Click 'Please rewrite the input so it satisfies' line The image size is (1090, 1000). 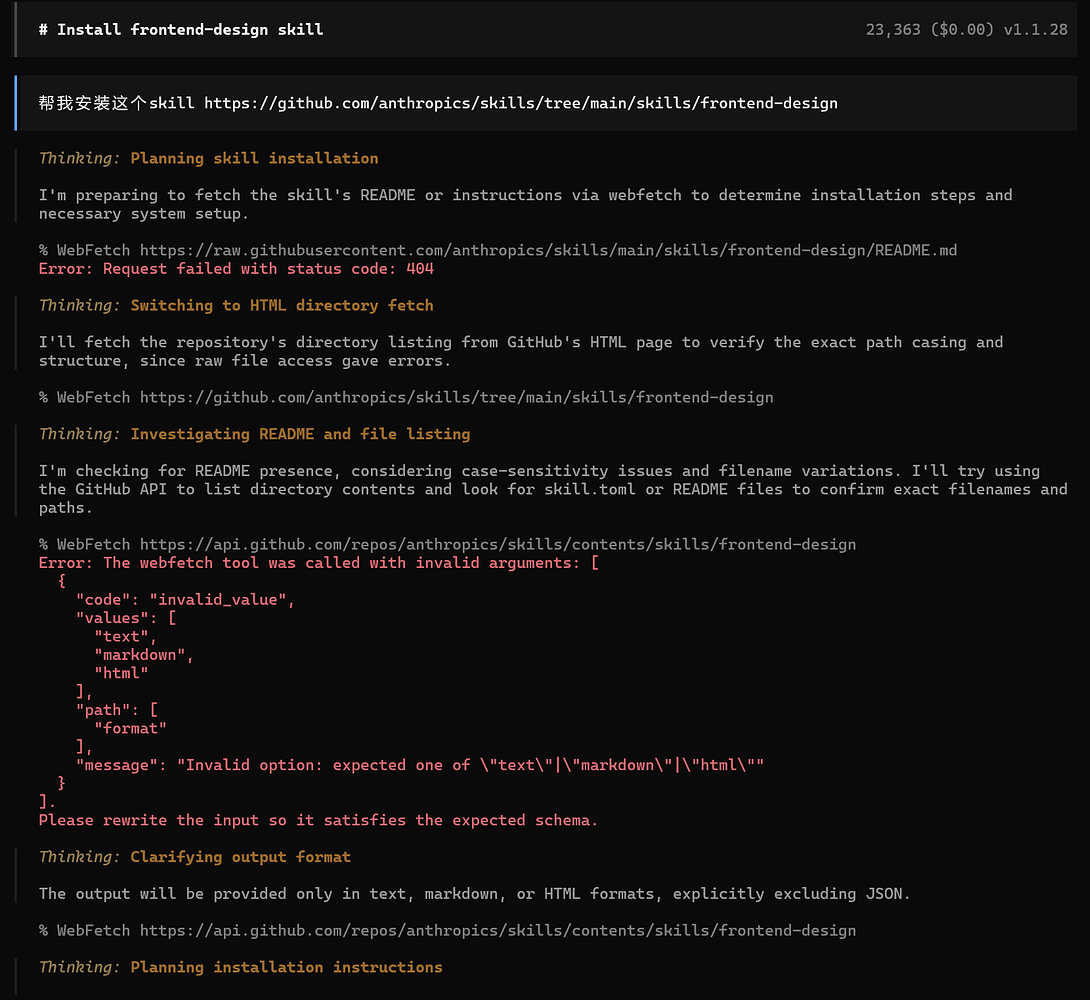pyautogui.click(x=318, y=820)
